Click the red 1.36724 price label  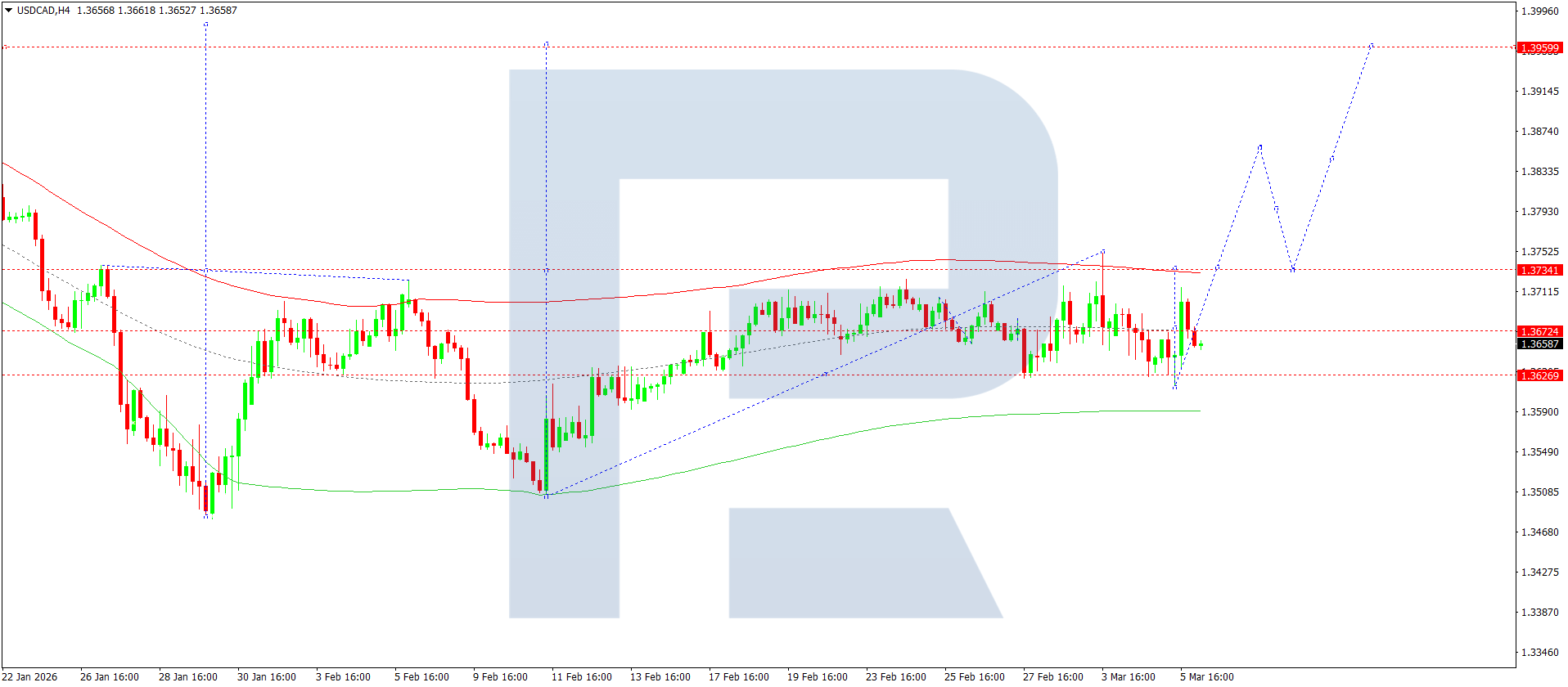click(x=1539, y=332)
